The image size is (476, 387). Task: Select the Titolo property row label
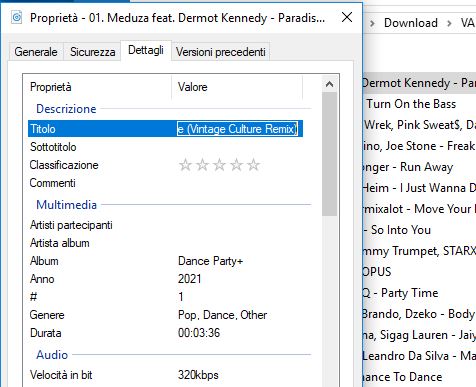43,129
